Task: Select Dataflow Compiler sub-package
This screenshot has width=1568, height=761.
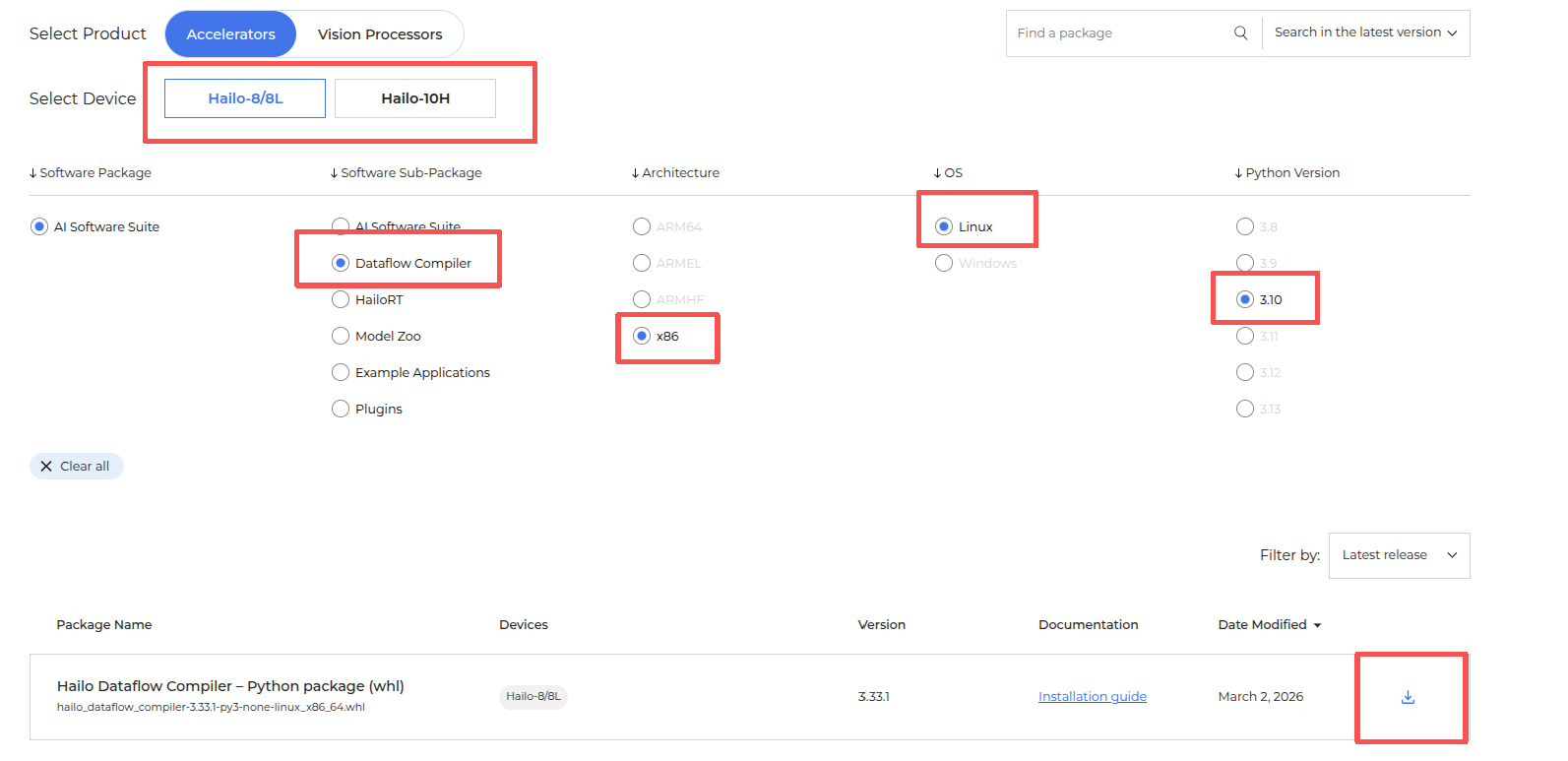Action: click(341, 263)
